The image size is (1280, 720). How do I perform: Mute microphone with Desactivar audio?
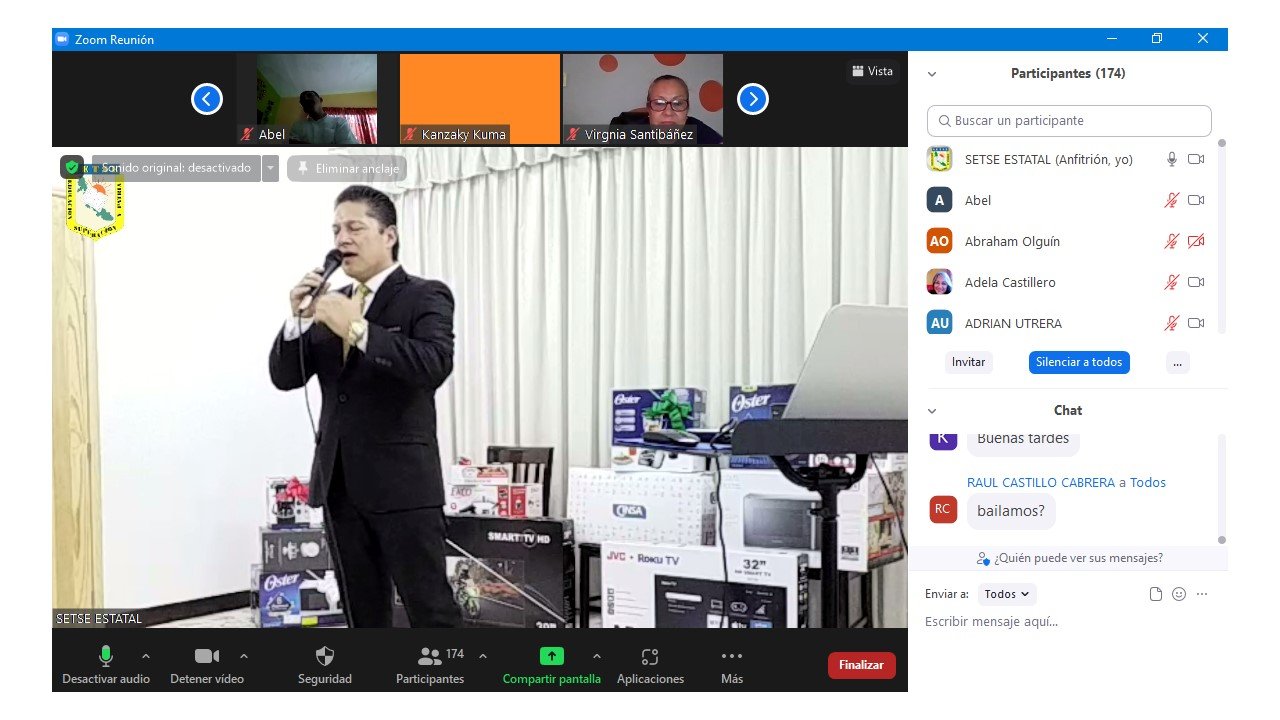click(106, 665)
